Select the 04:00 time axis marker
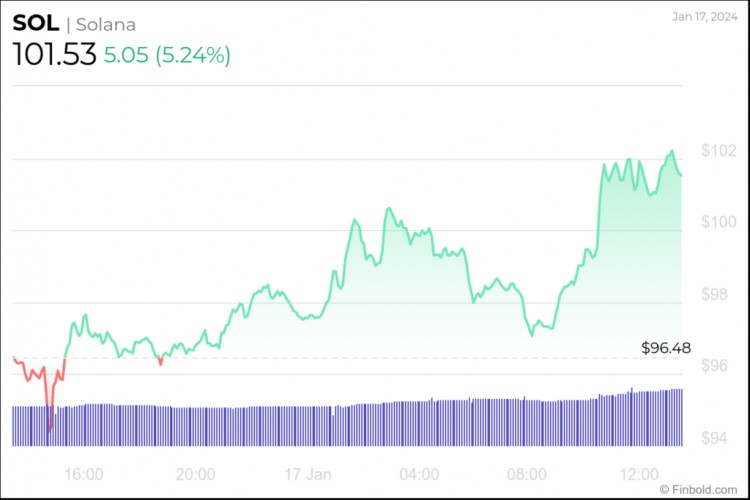The image size is (750, 500). coord(418,473)
